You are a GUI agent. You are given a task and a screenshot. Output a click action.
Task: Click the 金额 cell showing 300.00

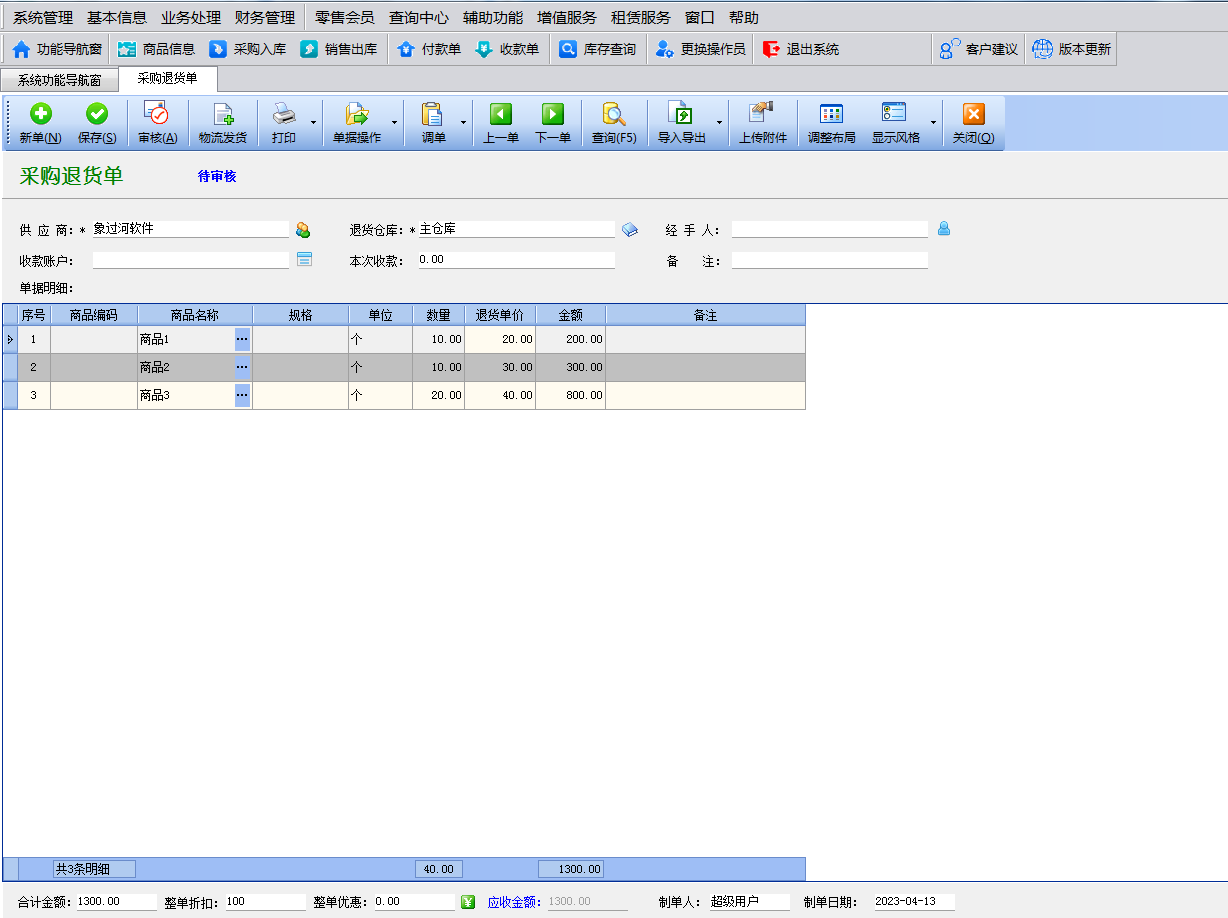coord(570,367)
